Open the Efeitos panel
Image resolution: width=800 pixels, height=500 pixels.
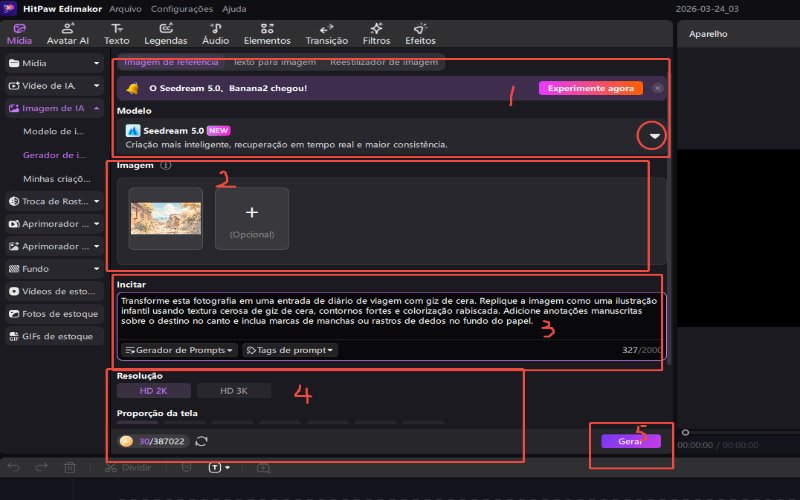(420, 34)
